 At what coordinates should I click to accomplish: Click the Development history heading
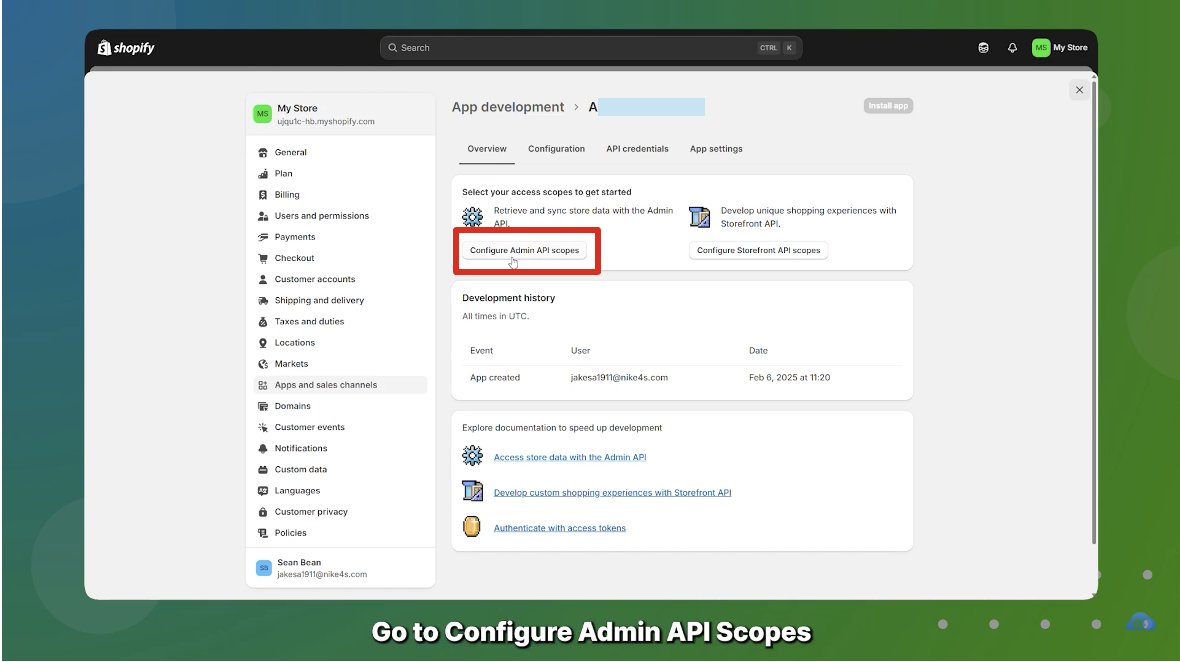509,298
